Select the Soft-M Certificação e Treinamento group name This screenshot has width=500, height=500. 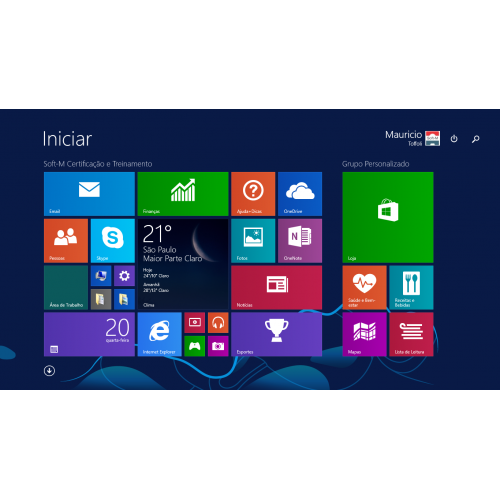click(98, 164)
